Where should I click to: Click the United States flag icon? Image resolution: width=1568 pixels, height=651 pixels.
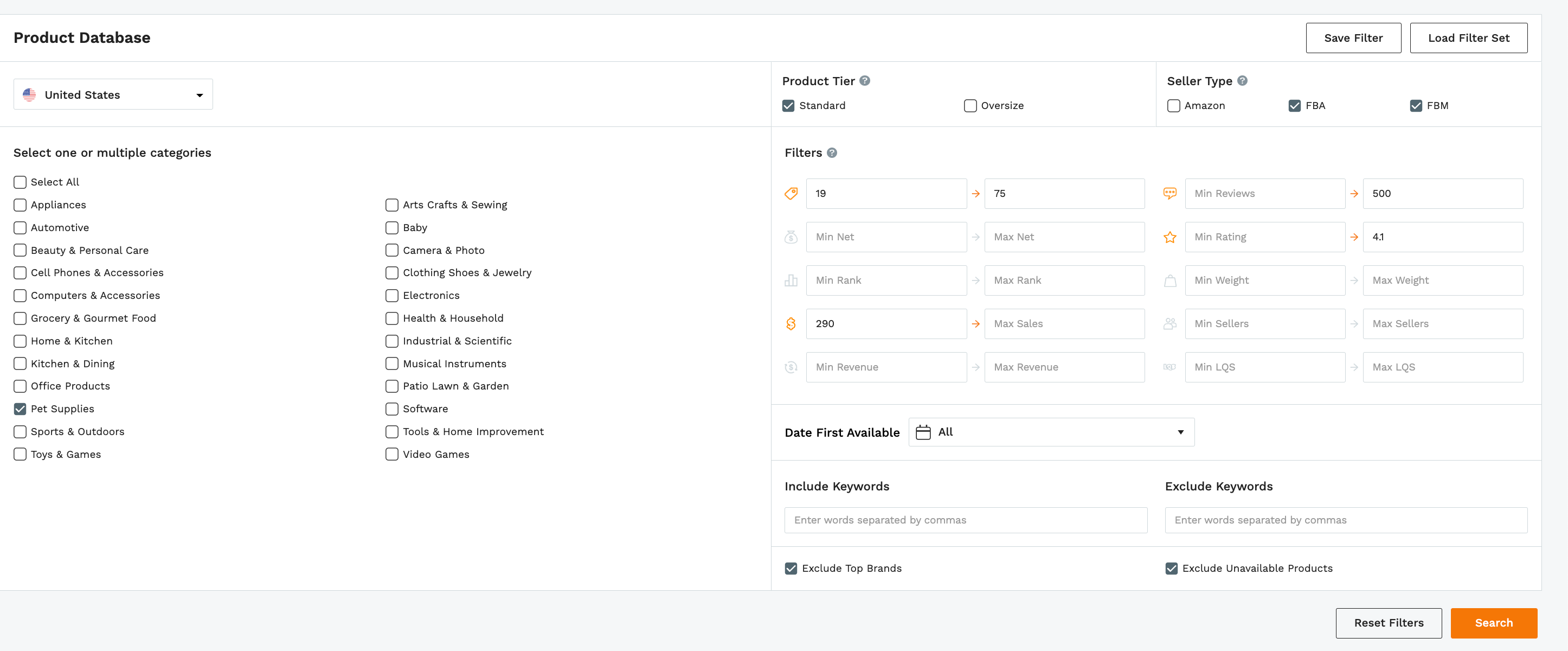point(29,94)
